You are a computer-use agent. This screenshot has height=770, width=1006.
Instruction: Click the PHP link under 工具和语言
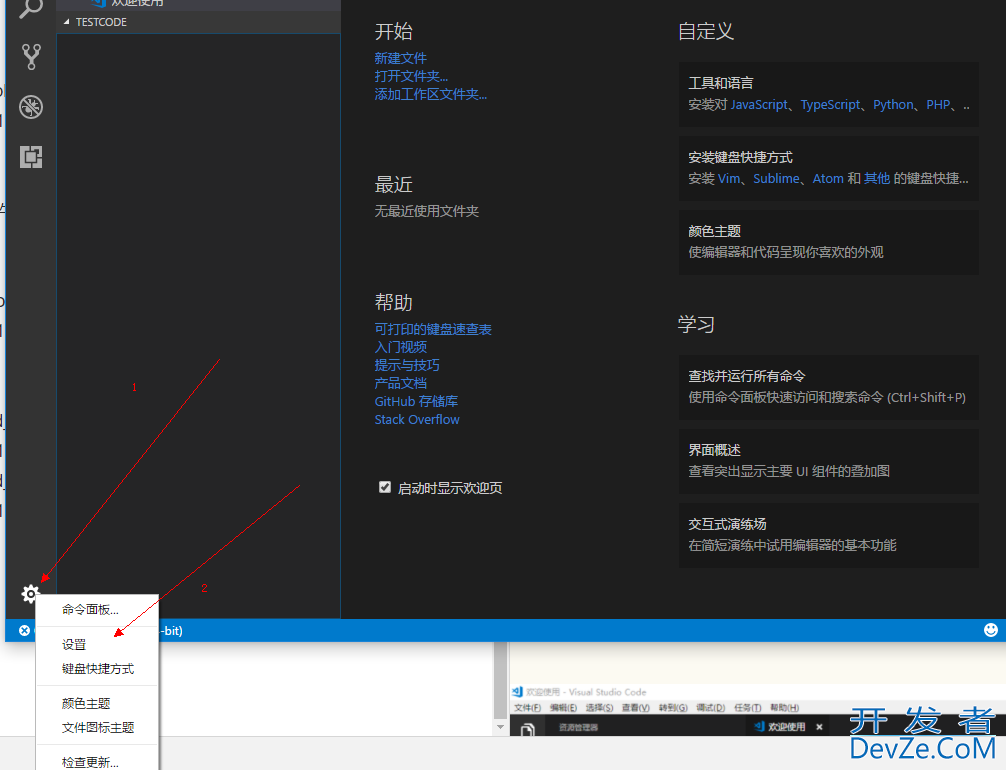938,105
